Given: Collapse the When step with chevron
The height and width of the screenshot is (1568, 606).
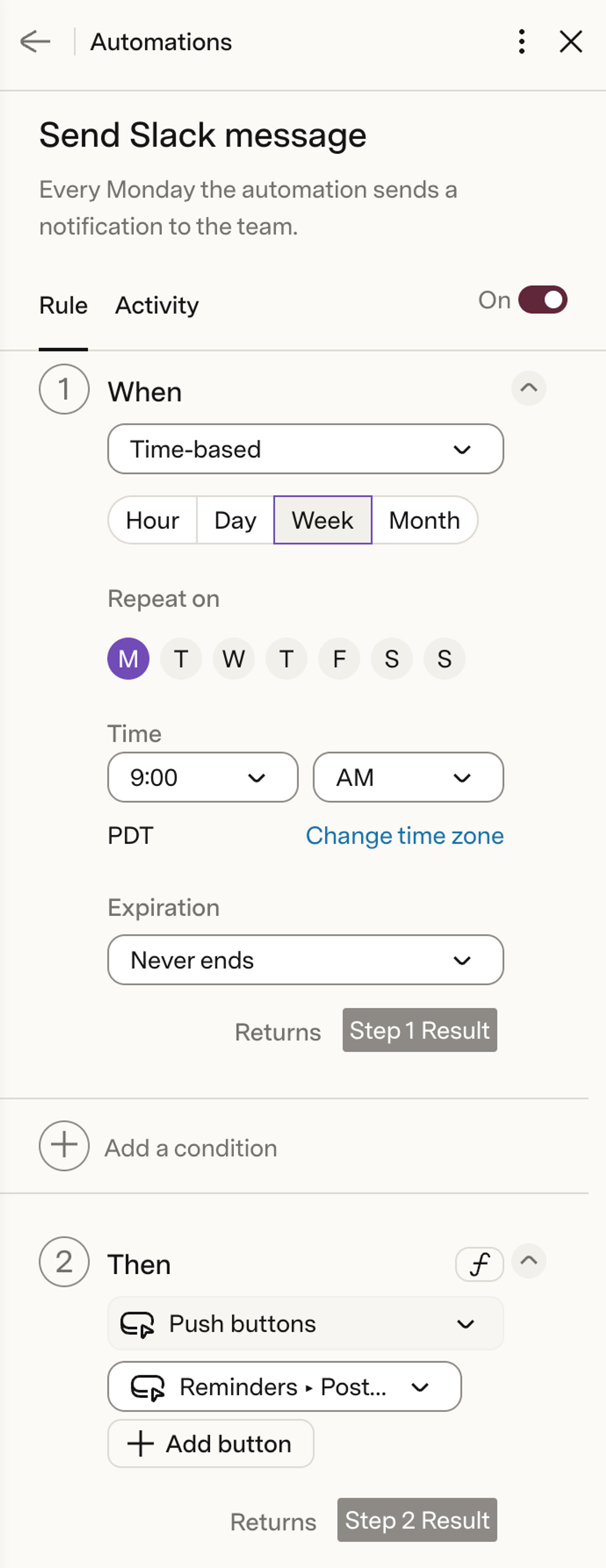Looking at the screenshot, I should click(528, 388).
